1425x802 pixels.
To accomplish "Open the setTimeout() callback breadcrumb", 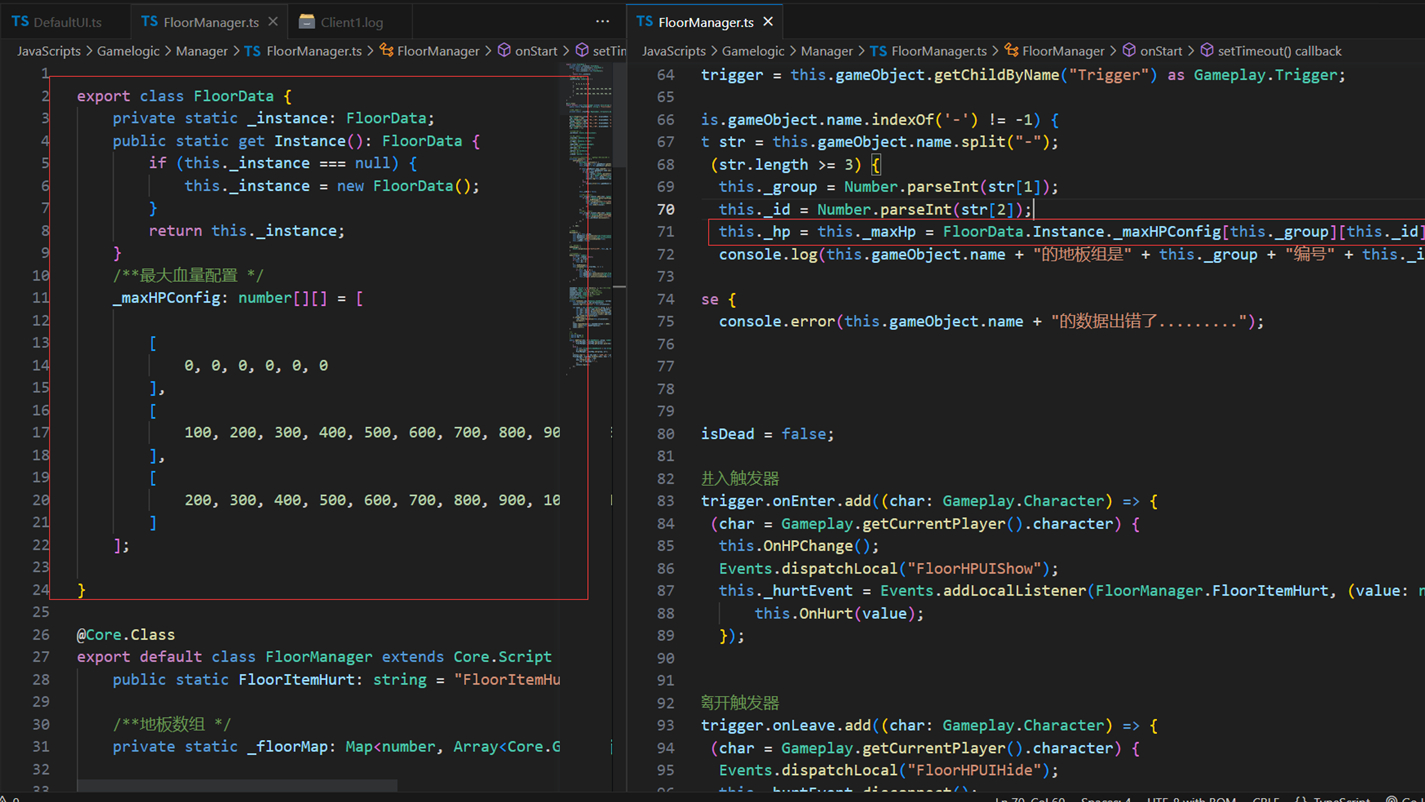I will click(1271, 50).
